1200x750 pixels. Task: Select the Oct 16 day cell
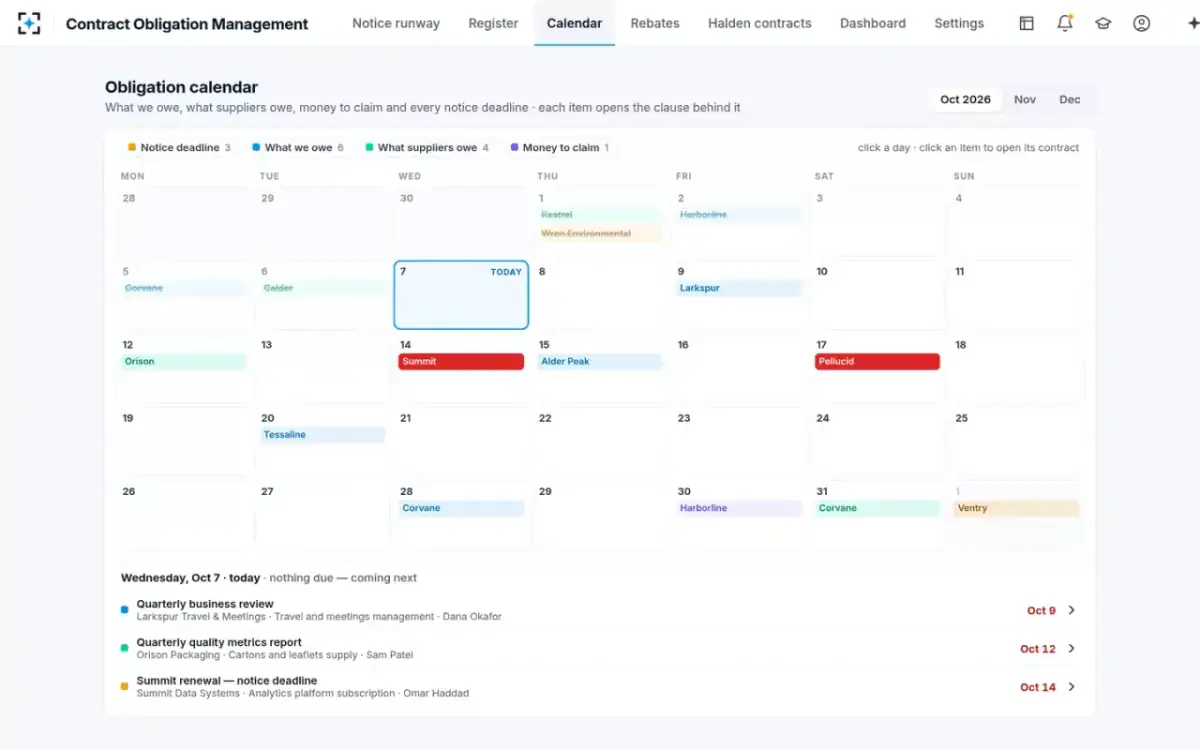[x=739, y=368]
